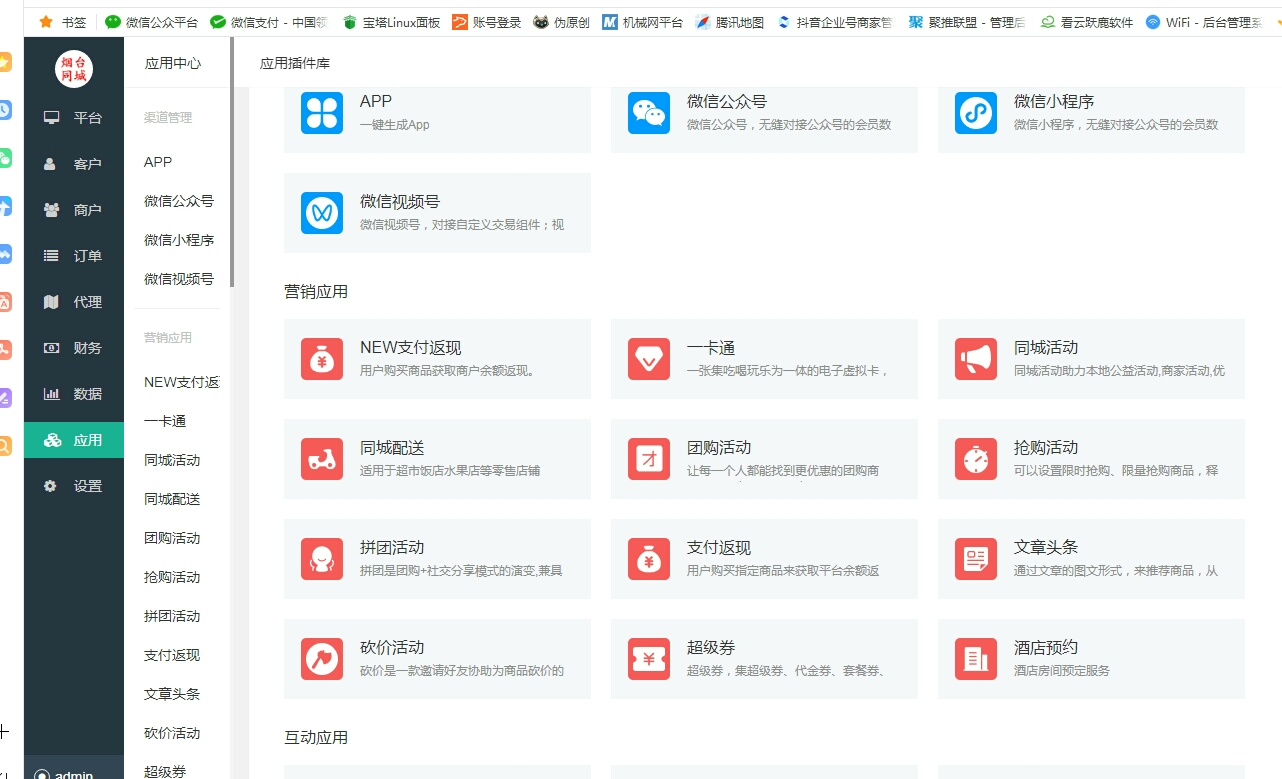
Task: Select the 微信视频号 channel icon
Action: pos(322,213)
